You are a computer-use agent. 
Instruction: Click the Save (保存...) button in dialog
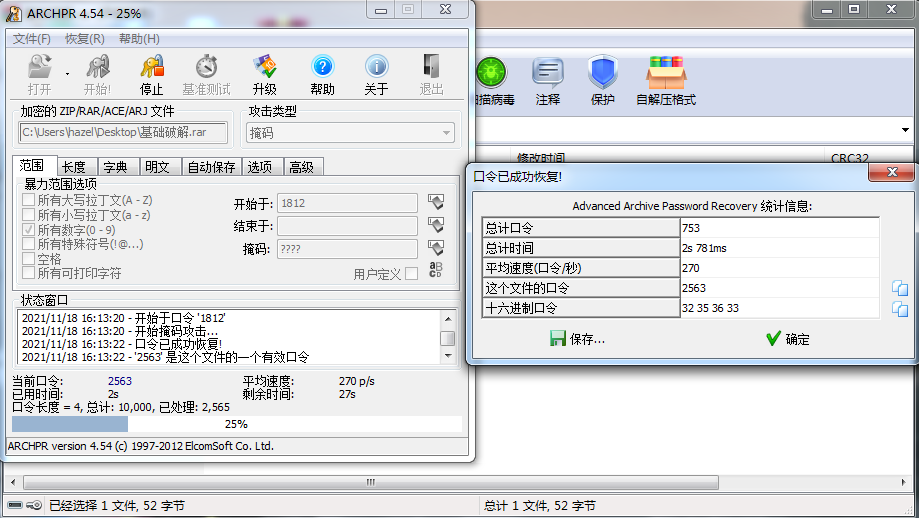pos(577,339)
